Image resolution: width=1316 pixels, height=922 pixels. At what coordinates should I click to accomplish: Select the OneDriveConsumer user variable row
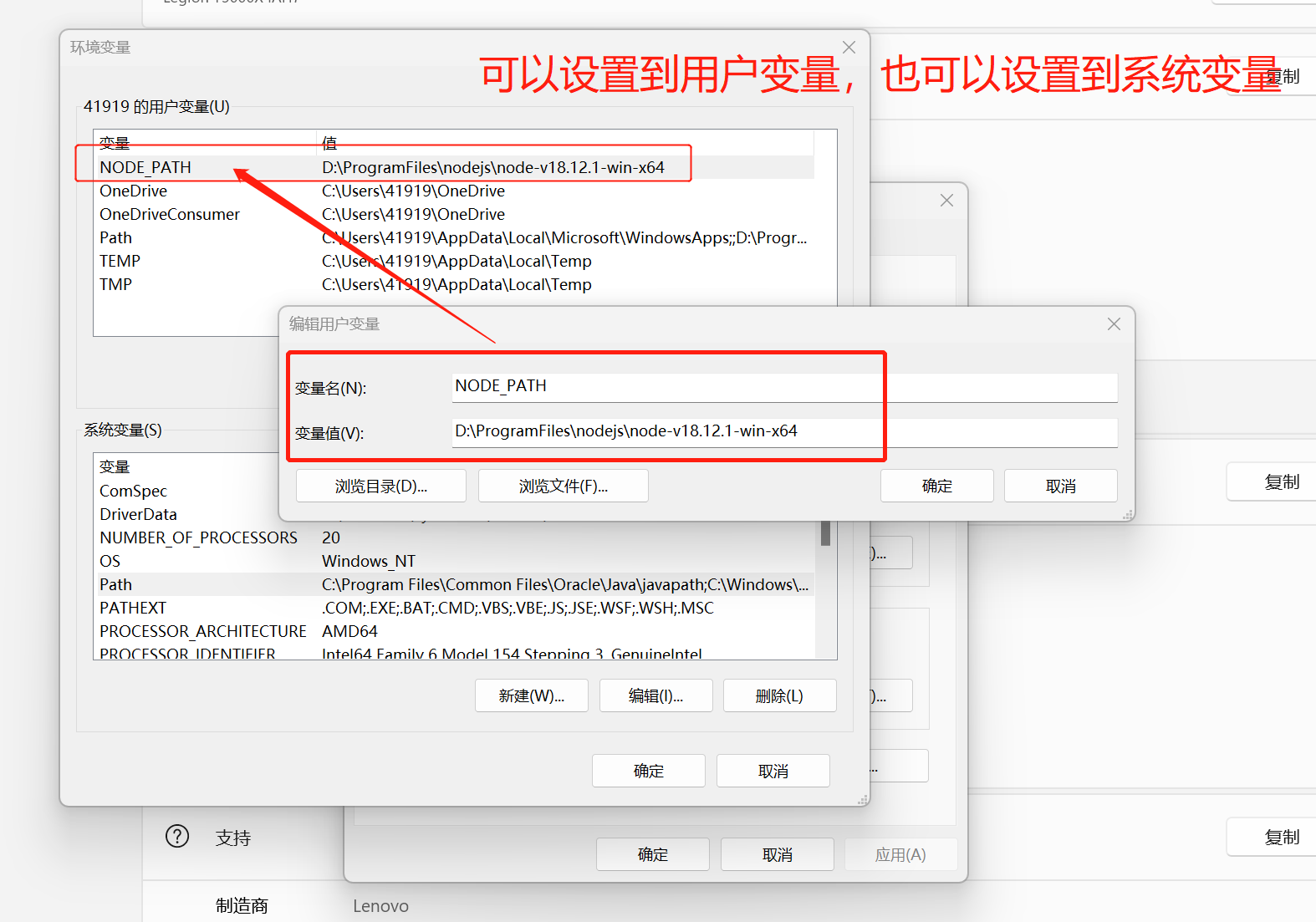tap(456, 214)
